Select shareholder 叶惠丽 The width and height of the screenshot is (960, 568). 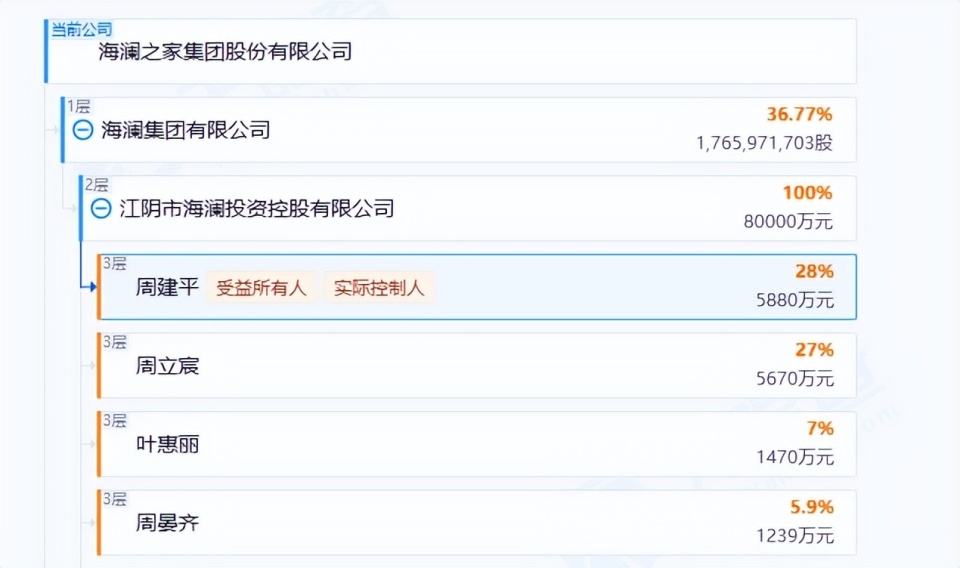coord(167,444)
